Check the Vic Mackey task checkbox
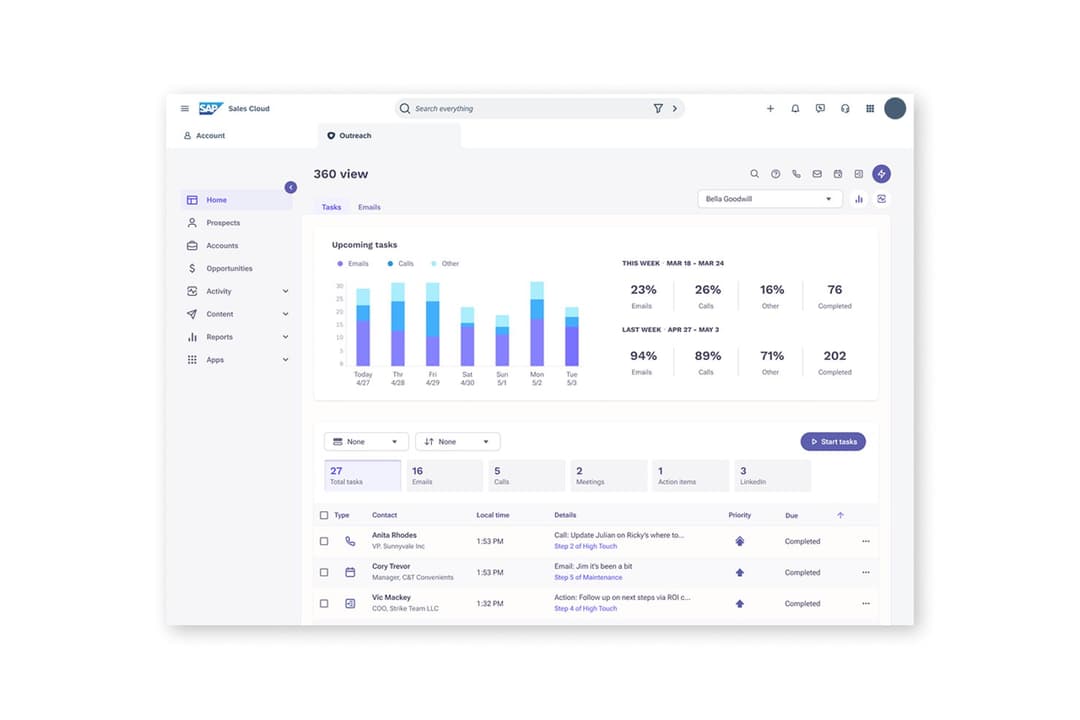This screenshot has width=1080, height=720. [x=324, y=603]
